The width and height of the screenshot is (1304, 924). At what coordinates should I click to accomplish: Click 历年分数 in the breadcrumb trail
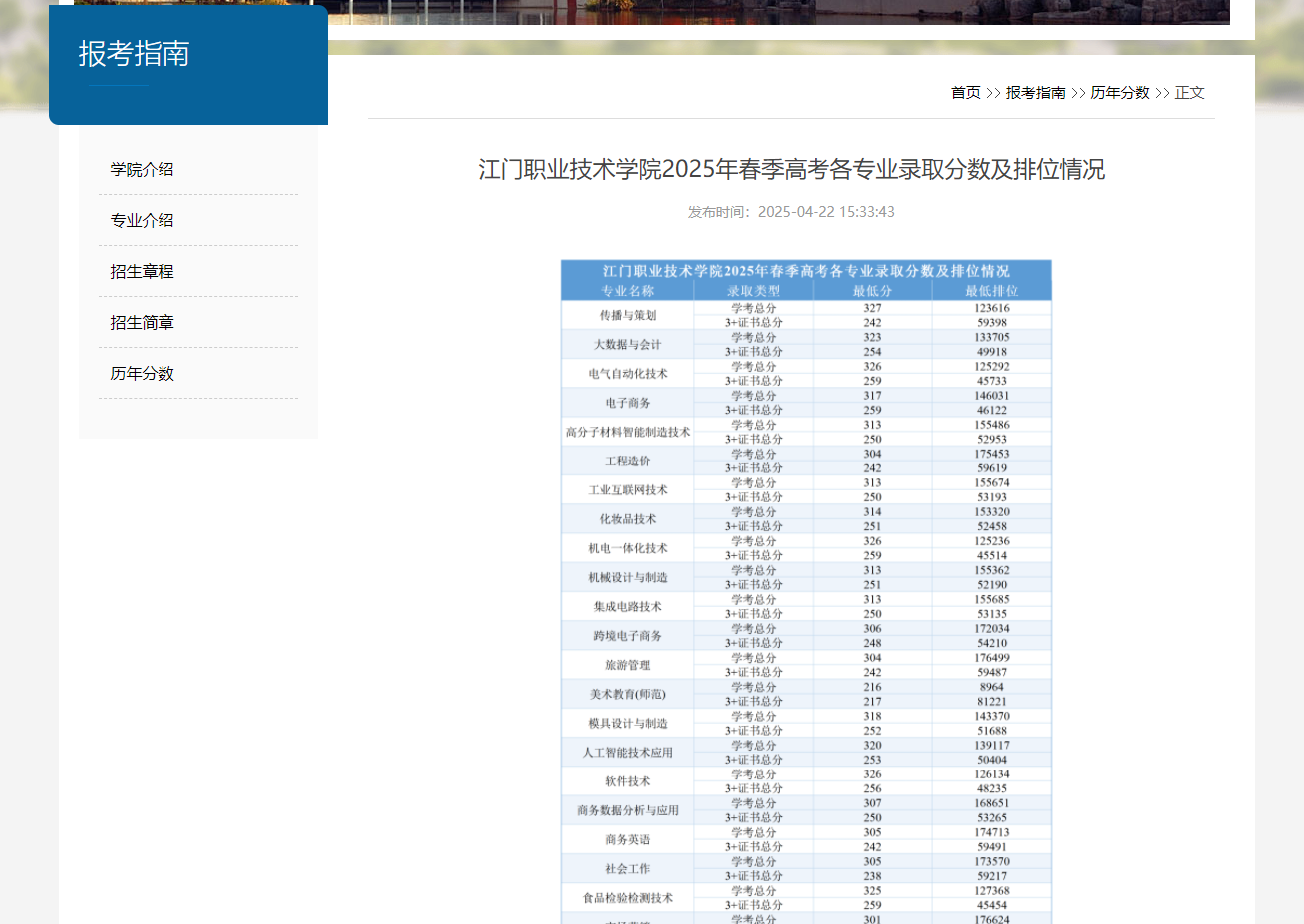tap(1121, 92)
